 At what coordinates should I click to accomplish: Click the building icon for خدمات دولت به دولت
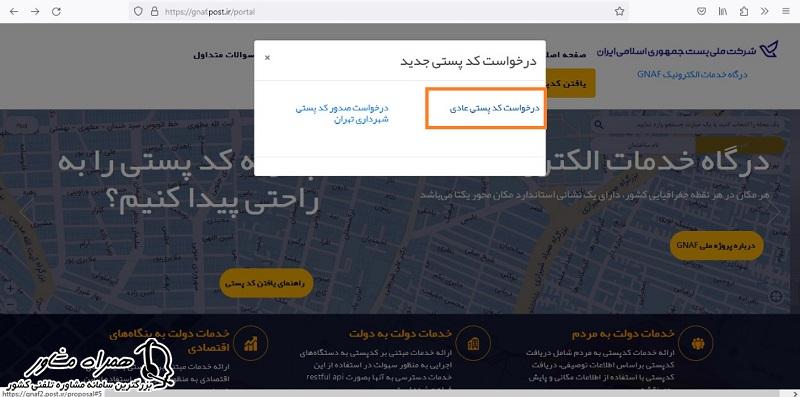coord(473,344)
